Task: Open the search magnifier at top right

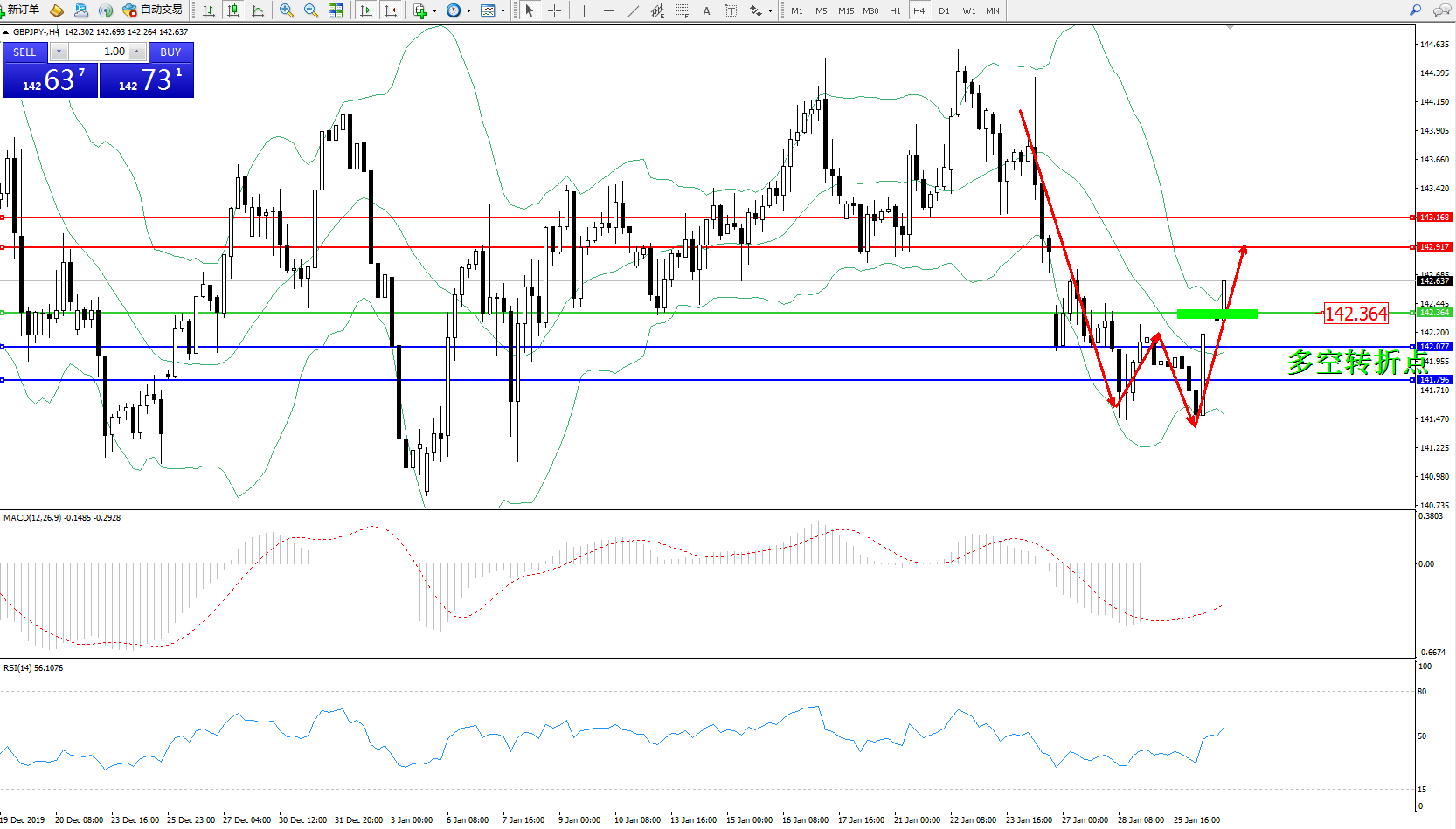Action: (1415, 10)
